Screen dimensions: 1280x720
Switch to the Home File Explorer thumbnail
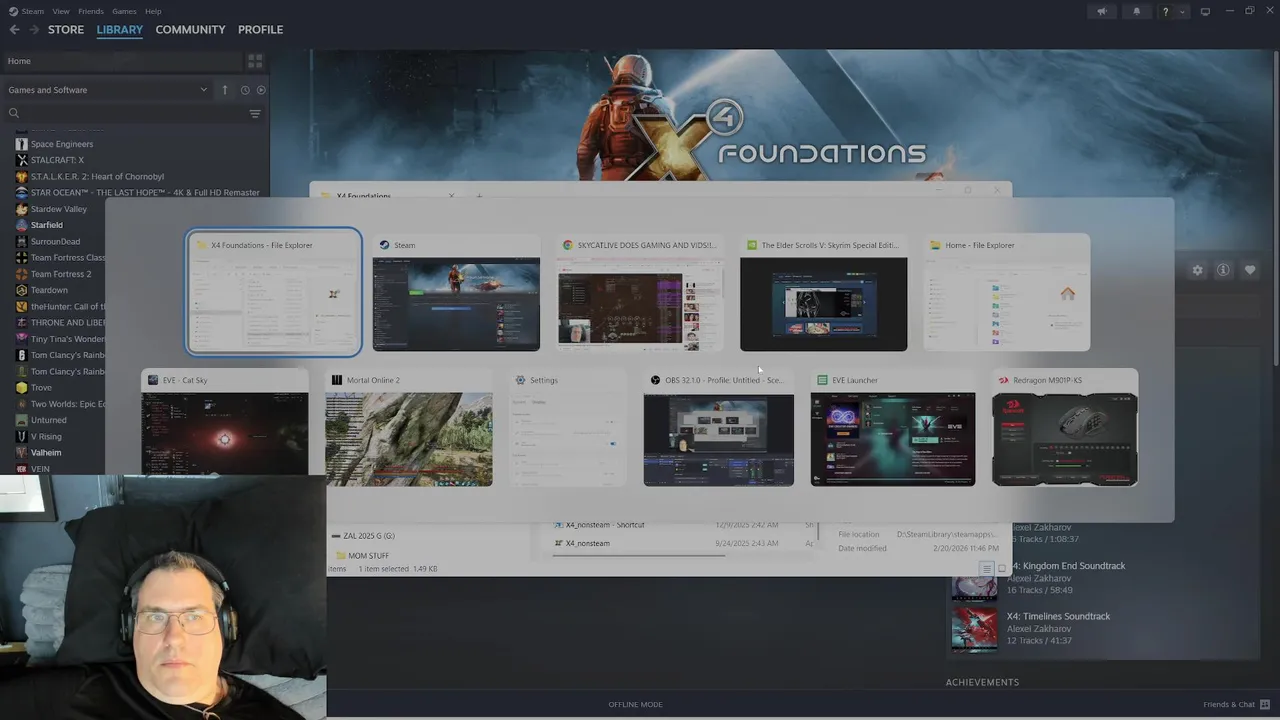pos(1007,292)
